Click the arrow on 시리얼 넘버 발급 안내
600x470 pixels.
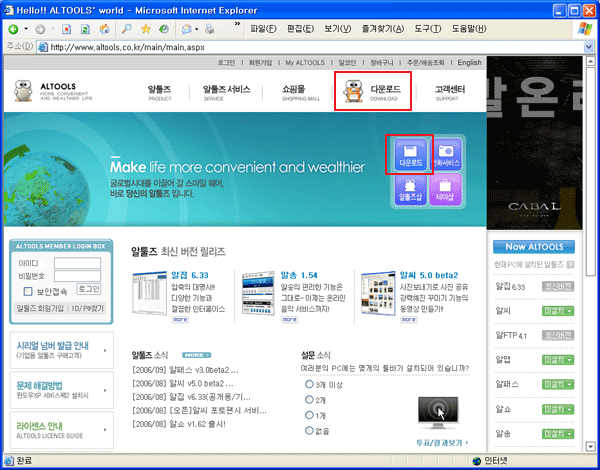click(x=105, y=350)
